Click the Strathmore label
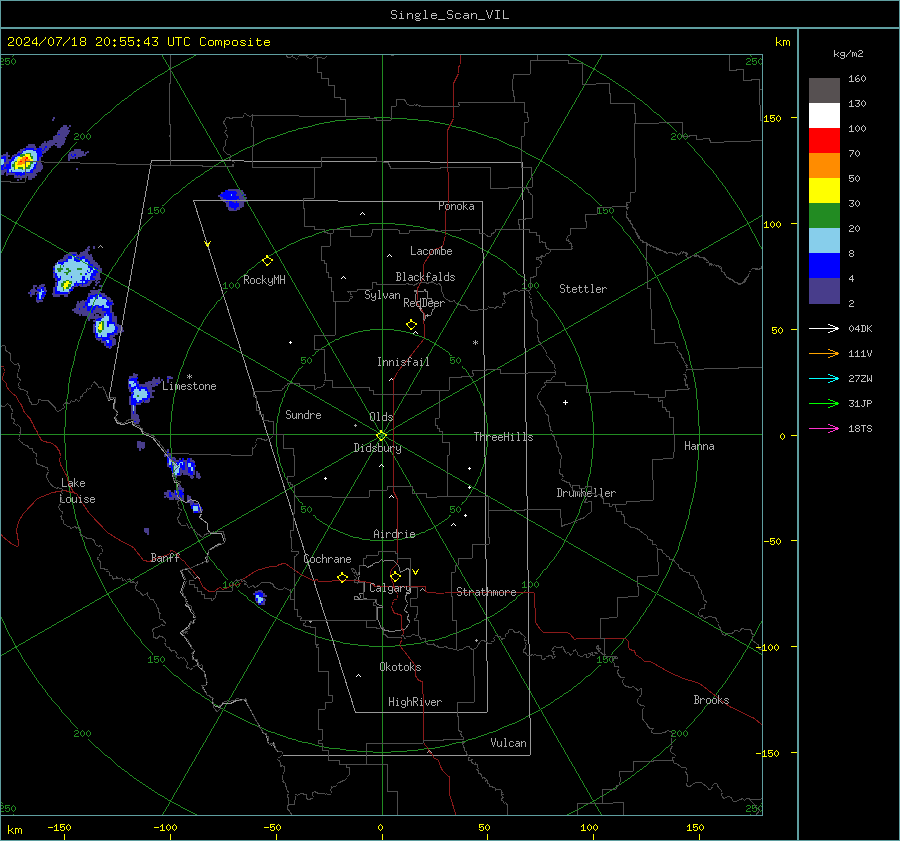This screenshot has width=900, height=841. point(486,592)
